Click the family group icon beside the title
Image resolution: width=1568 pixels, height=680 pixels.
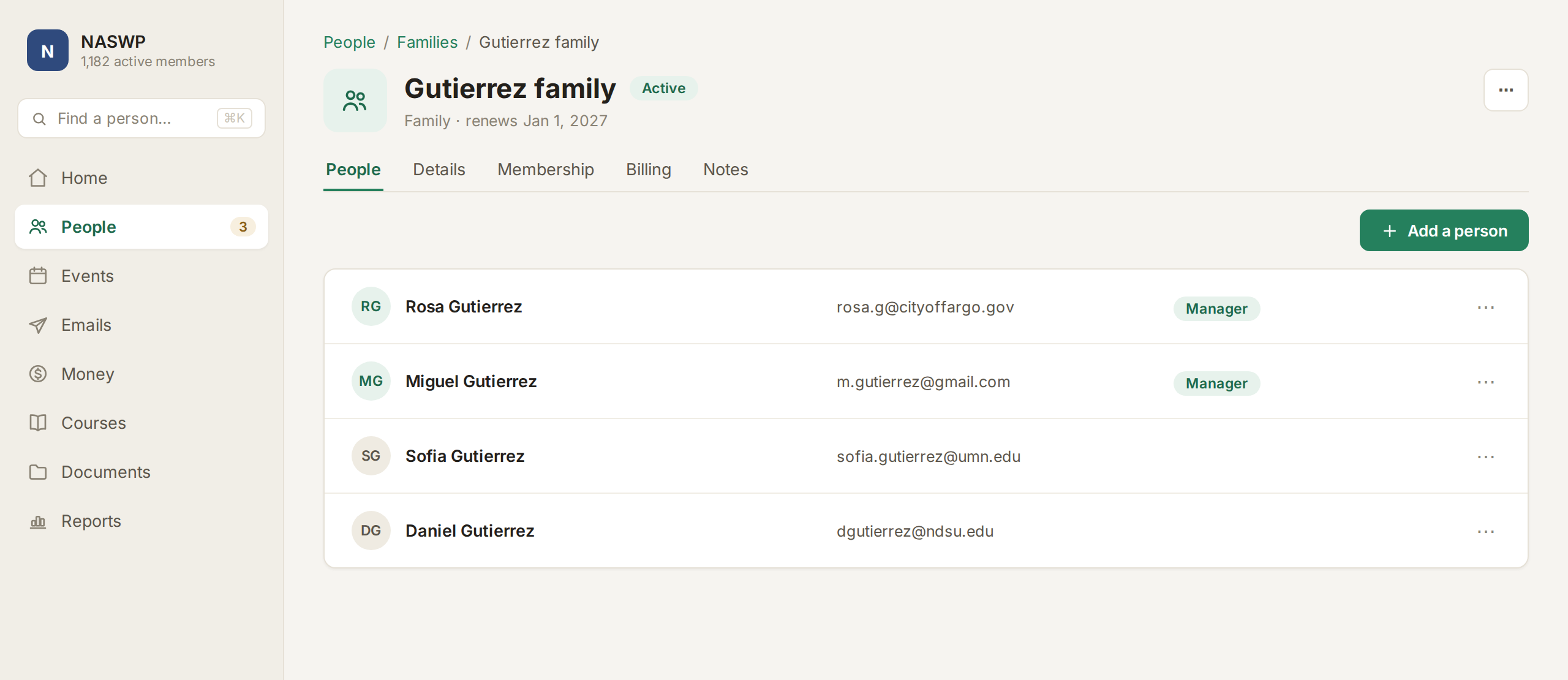click(355, 100)
